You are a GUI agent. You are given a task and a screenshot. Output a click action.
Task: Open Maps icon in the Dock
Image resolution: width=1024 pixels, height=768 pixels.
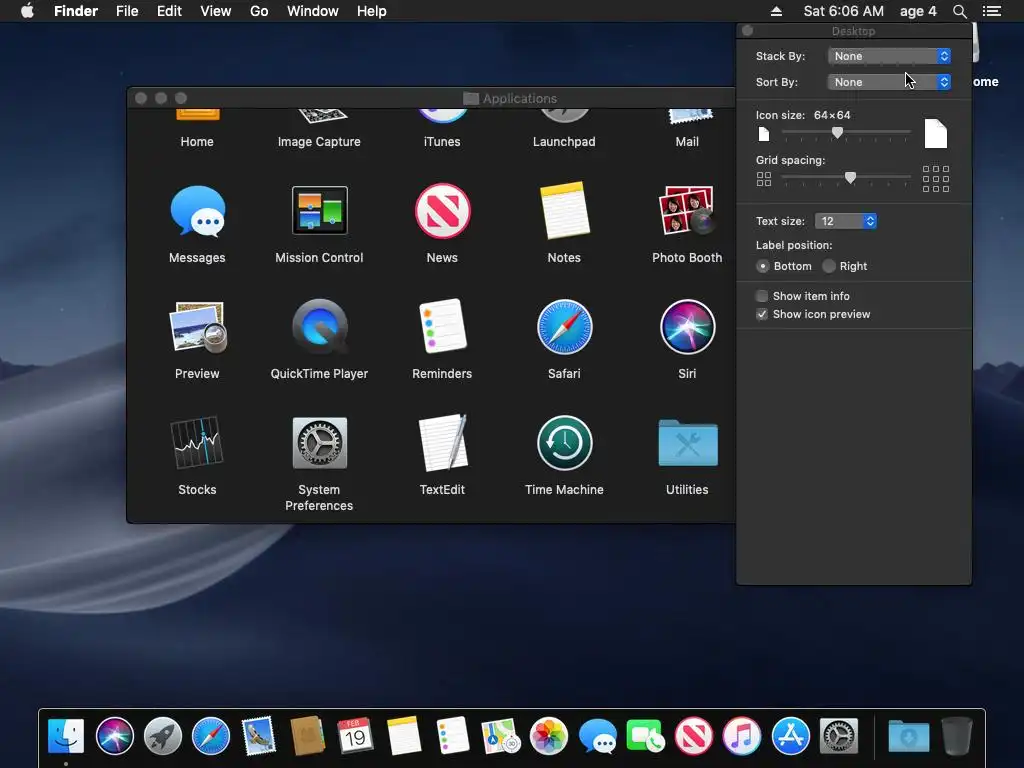click(500, 736)
